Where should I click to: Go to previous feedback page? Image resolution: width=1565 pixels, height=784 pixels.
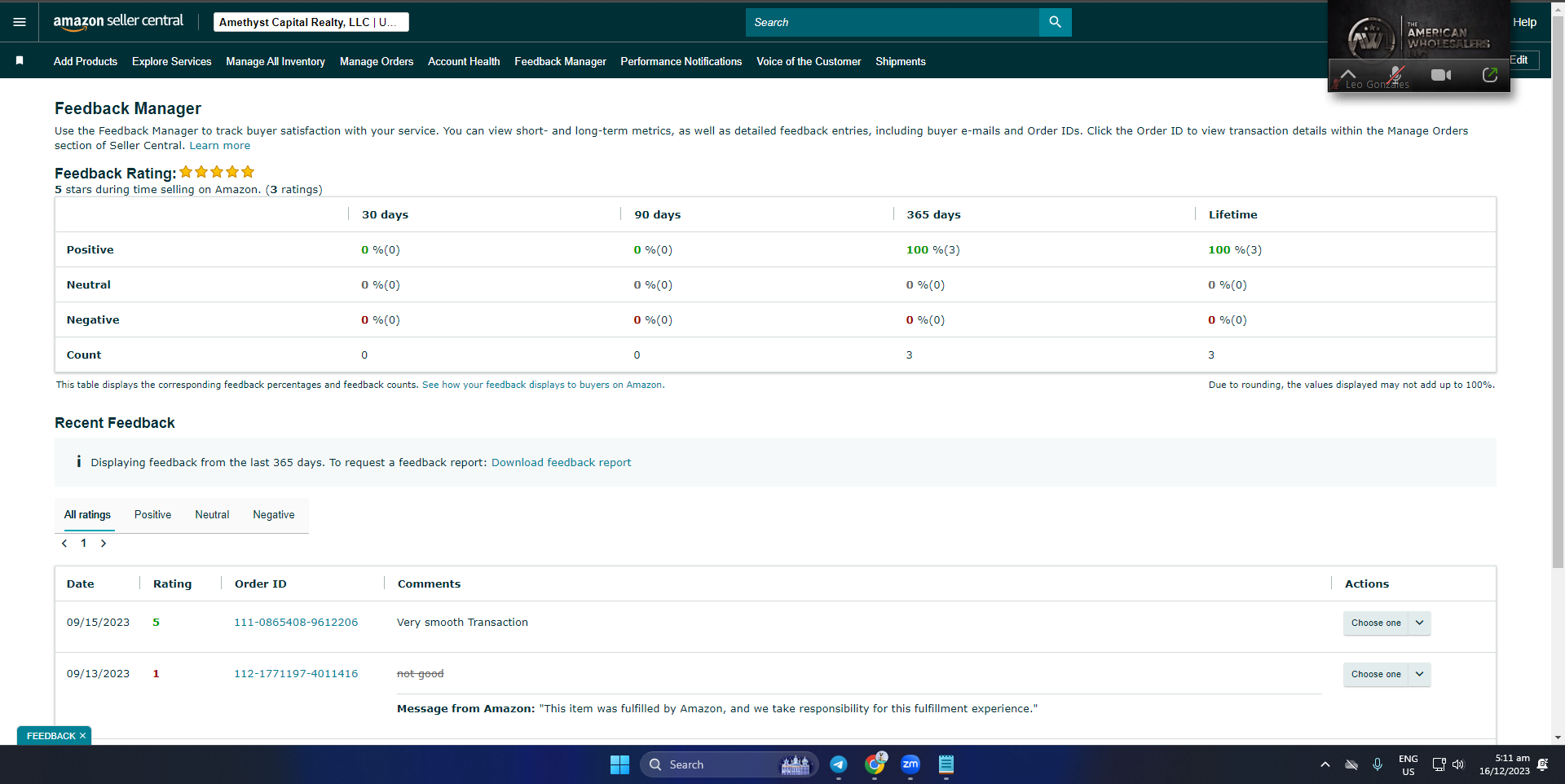pyautogui.click(x=64, y=544)
